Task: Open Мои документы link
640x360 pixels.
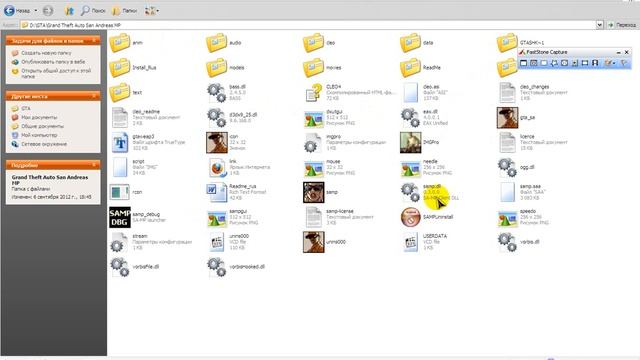Action: point(39,117)
